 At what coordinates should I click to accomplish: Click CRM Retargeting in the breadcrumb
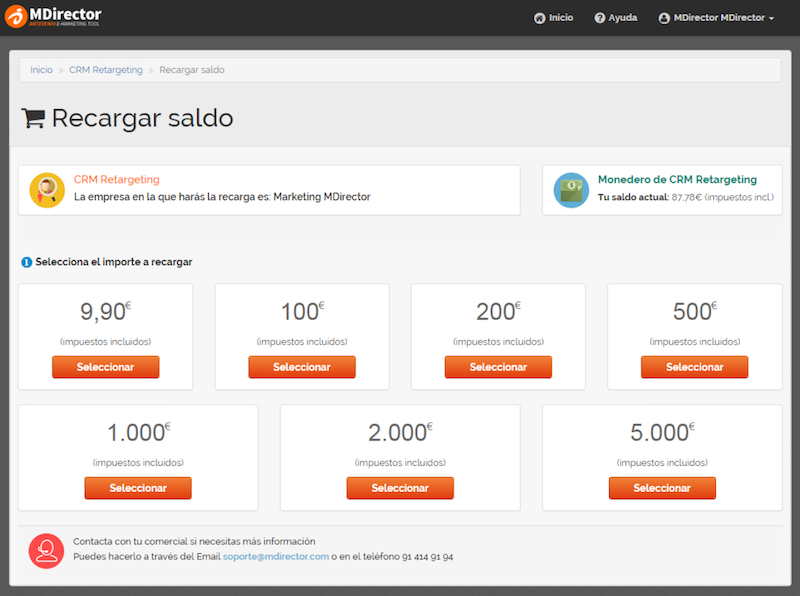click(x=106, y=70)
